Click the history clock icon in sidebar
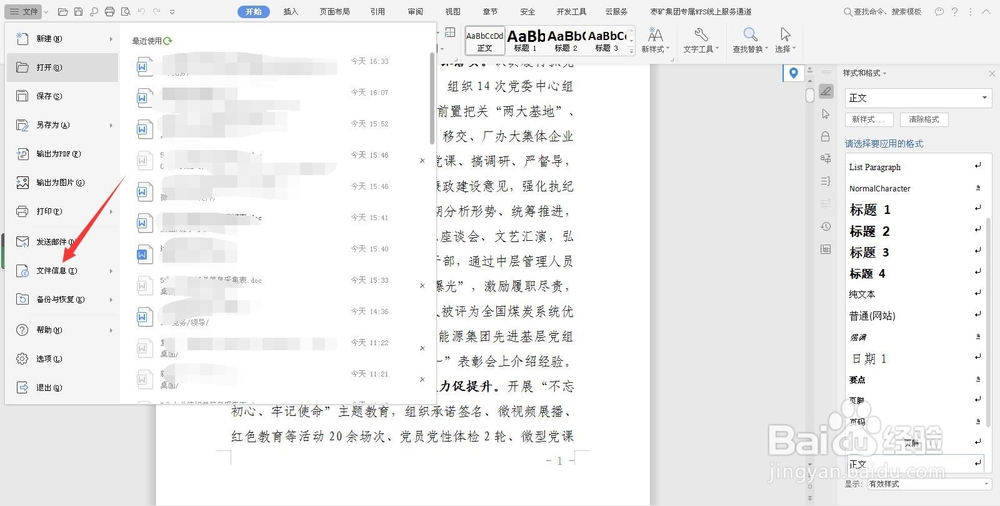Viewport: 1000px width, 506px height. tap(826, 227)
